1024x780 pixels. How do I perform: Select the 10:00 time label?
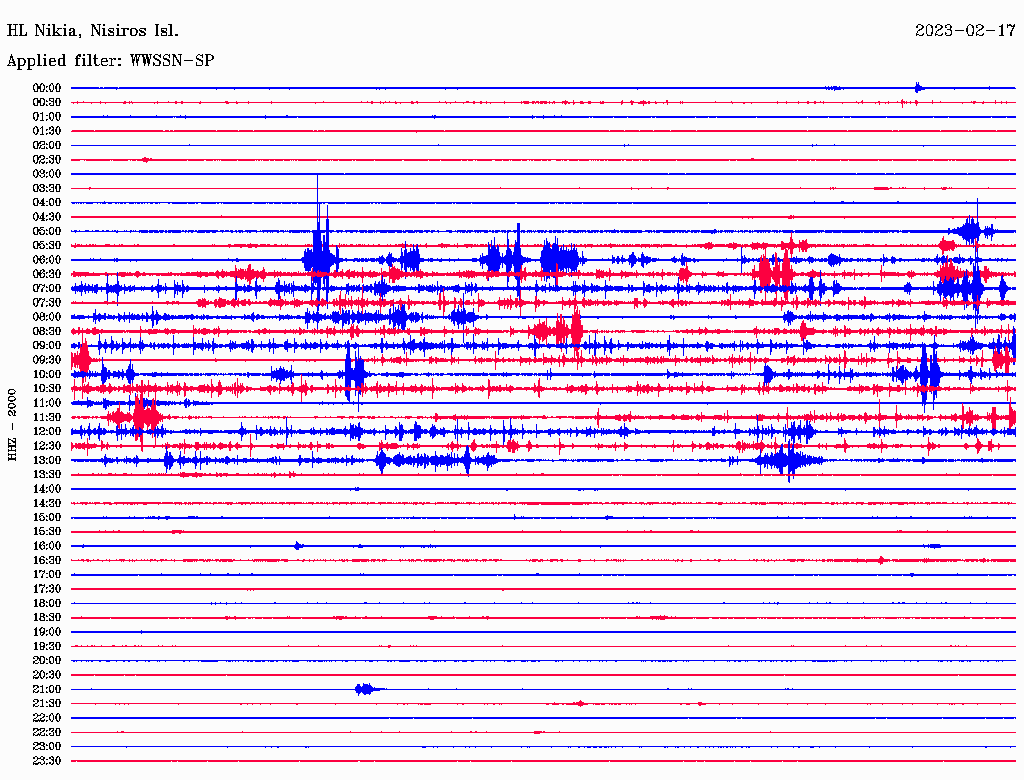click(x=47, y=374)
